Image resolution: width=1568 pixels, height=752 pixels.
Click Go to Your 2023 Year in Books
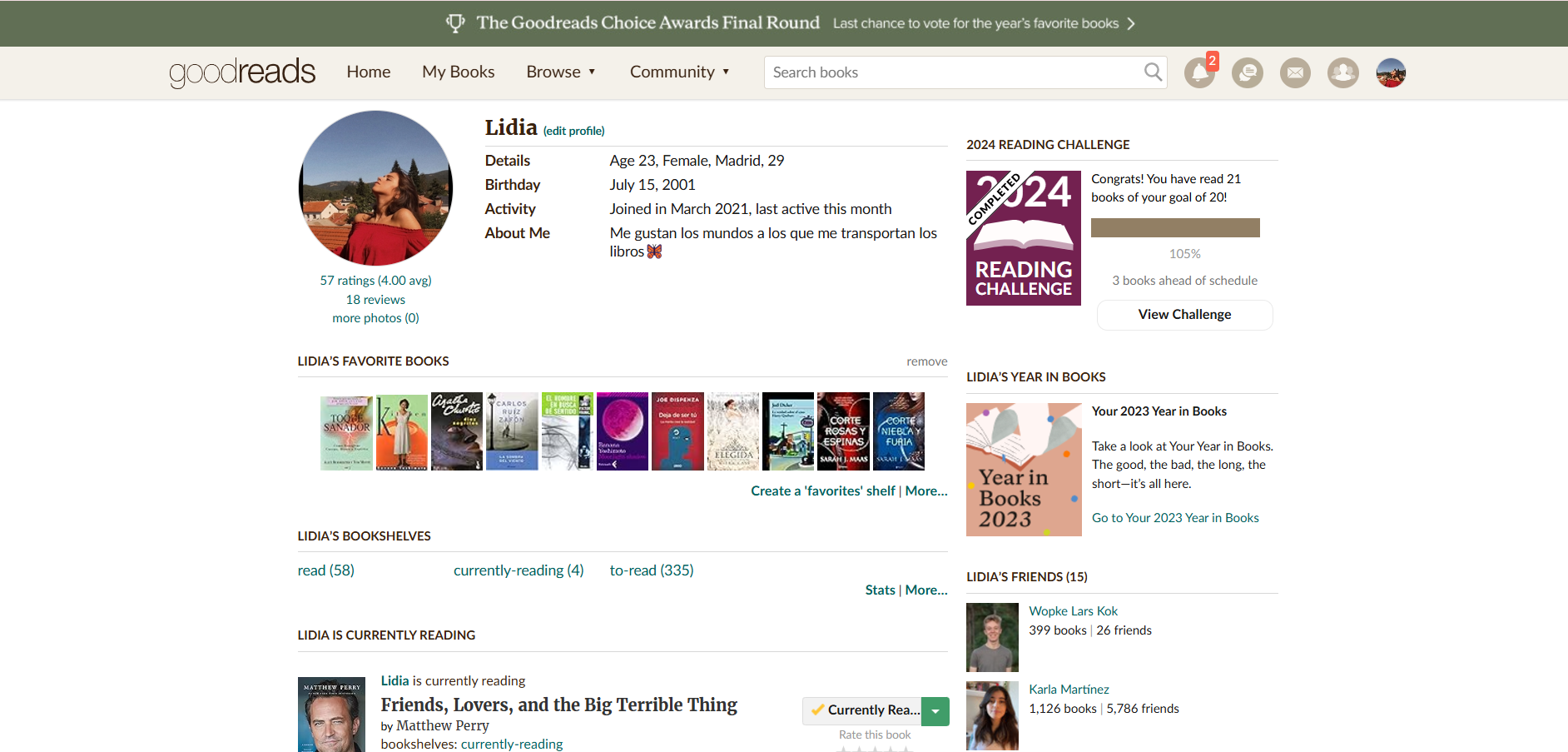(x=1175, y=518)
